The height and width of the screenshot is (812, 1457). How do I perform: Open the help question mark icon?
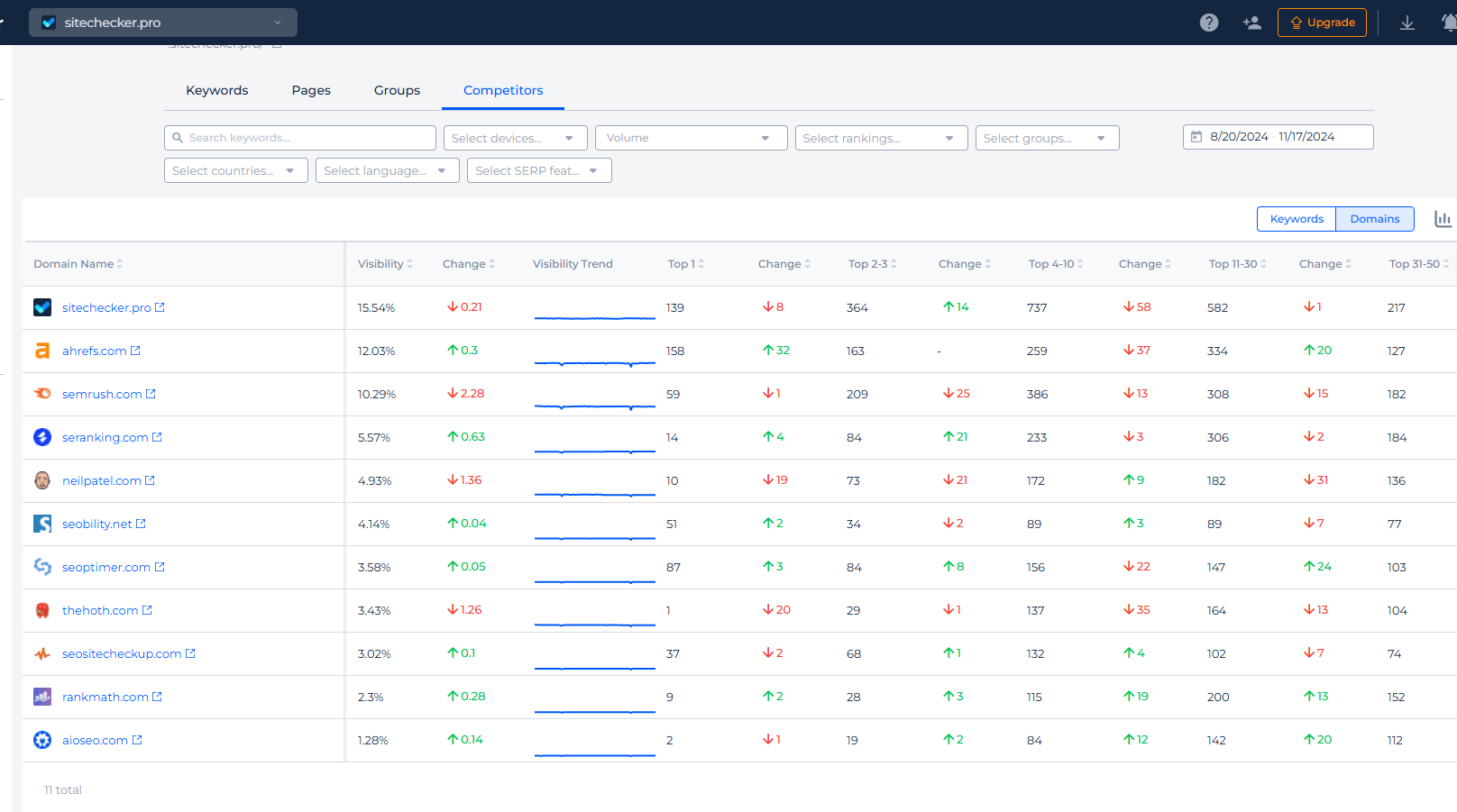1209,23
